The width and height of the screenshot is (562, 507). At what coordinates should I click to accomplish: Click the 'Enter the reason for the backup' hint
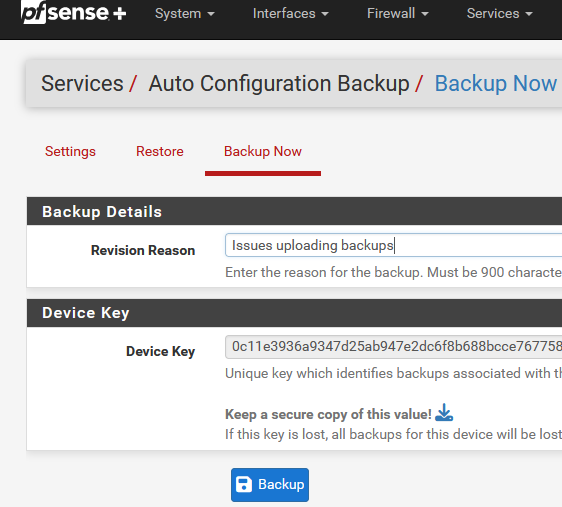(393, 272)
